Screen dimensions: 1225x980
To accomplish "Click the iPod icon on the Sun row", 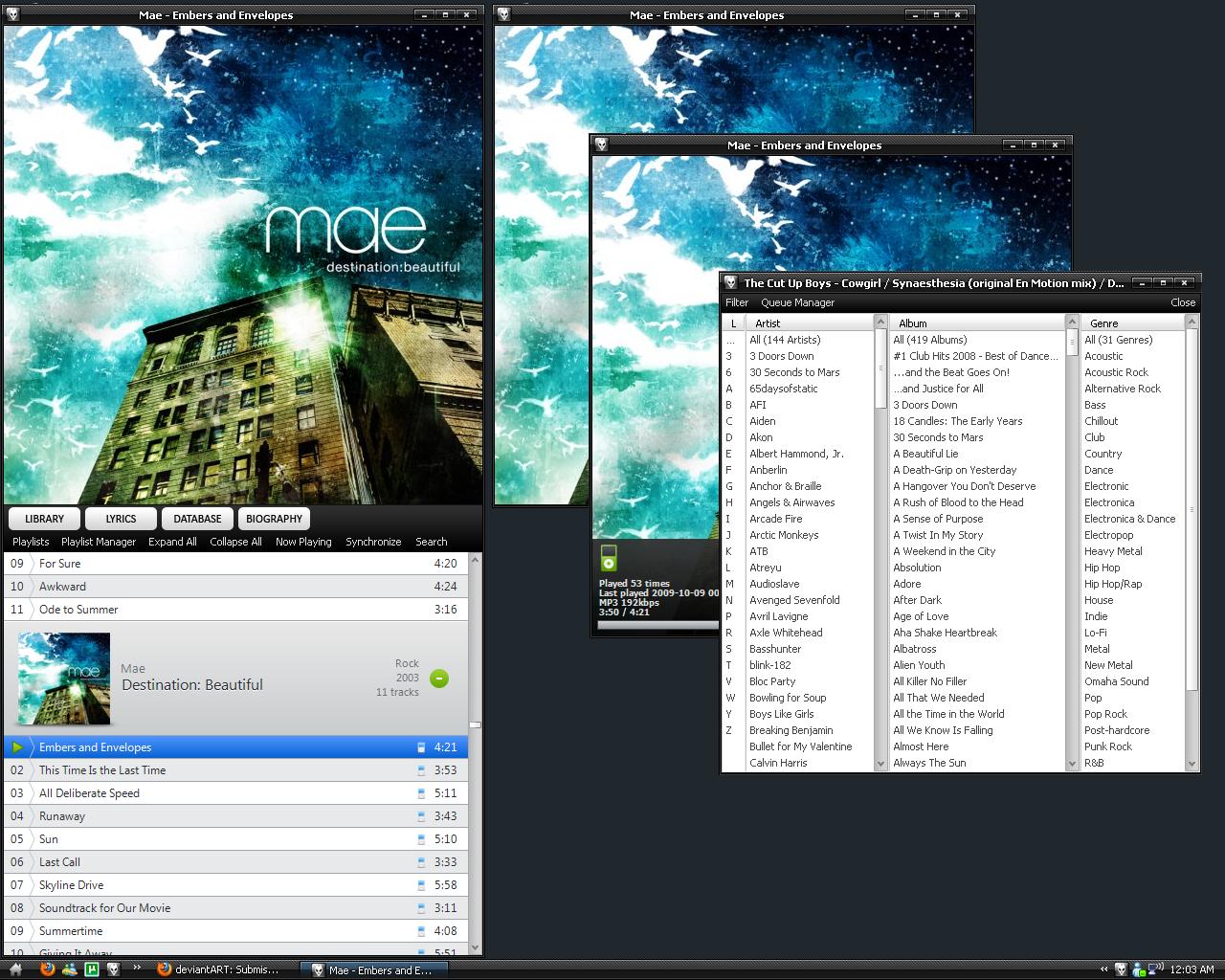I will (421, 839).
